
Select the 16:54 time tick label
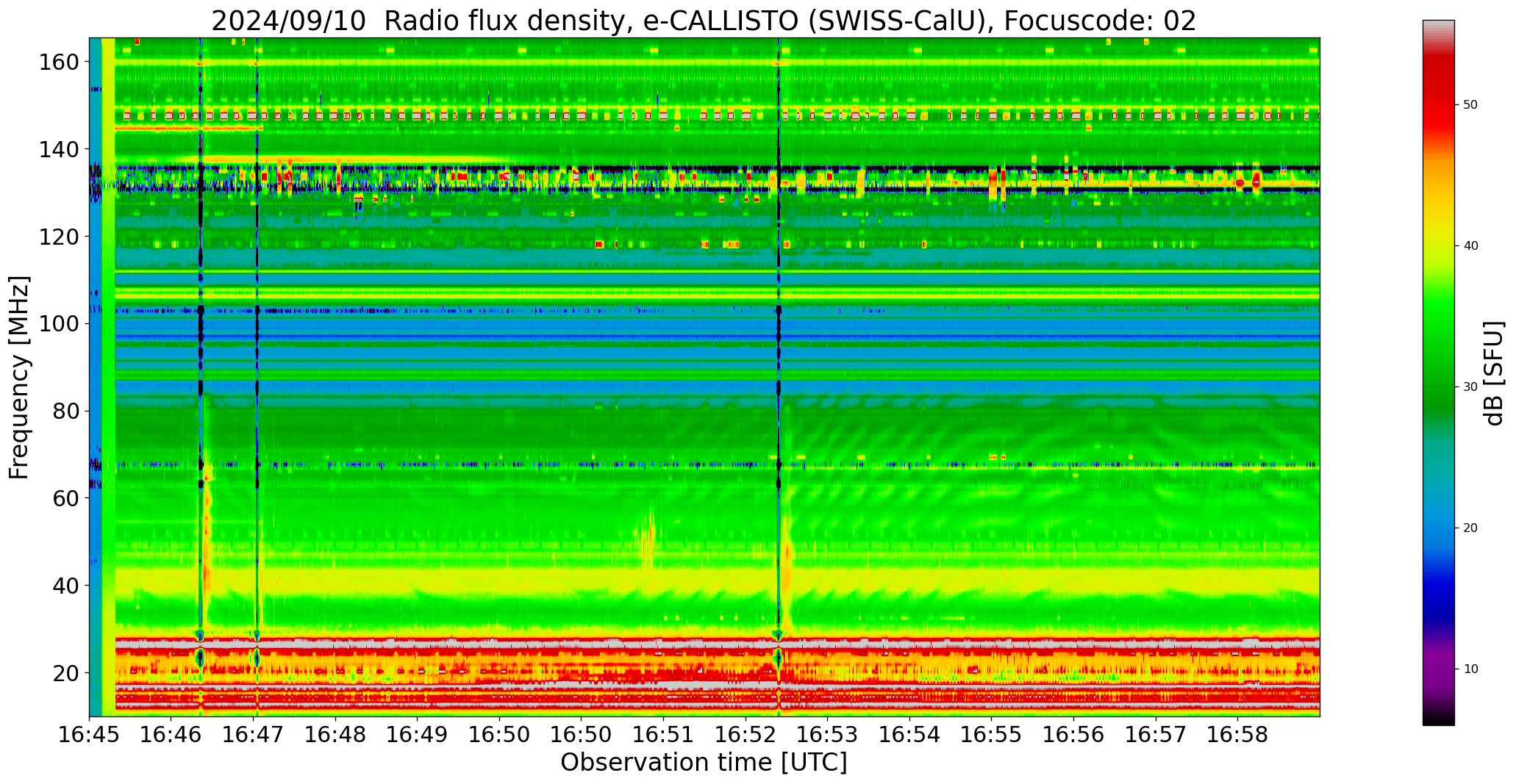click(909, 734)
